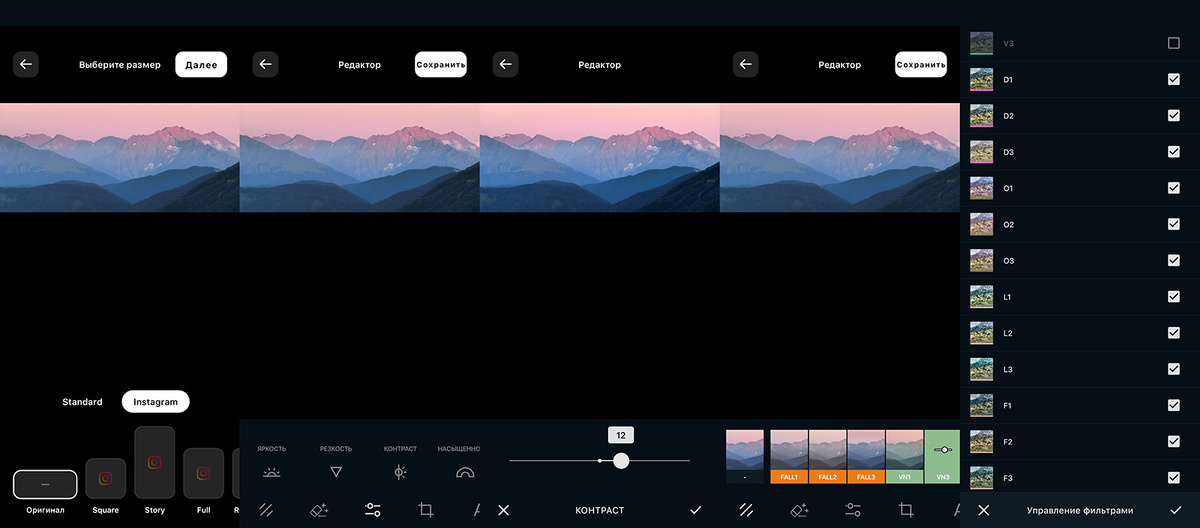1200x528 pixels.
Task: Apply the VN1 filter
Action: click(x=905, y=457)
